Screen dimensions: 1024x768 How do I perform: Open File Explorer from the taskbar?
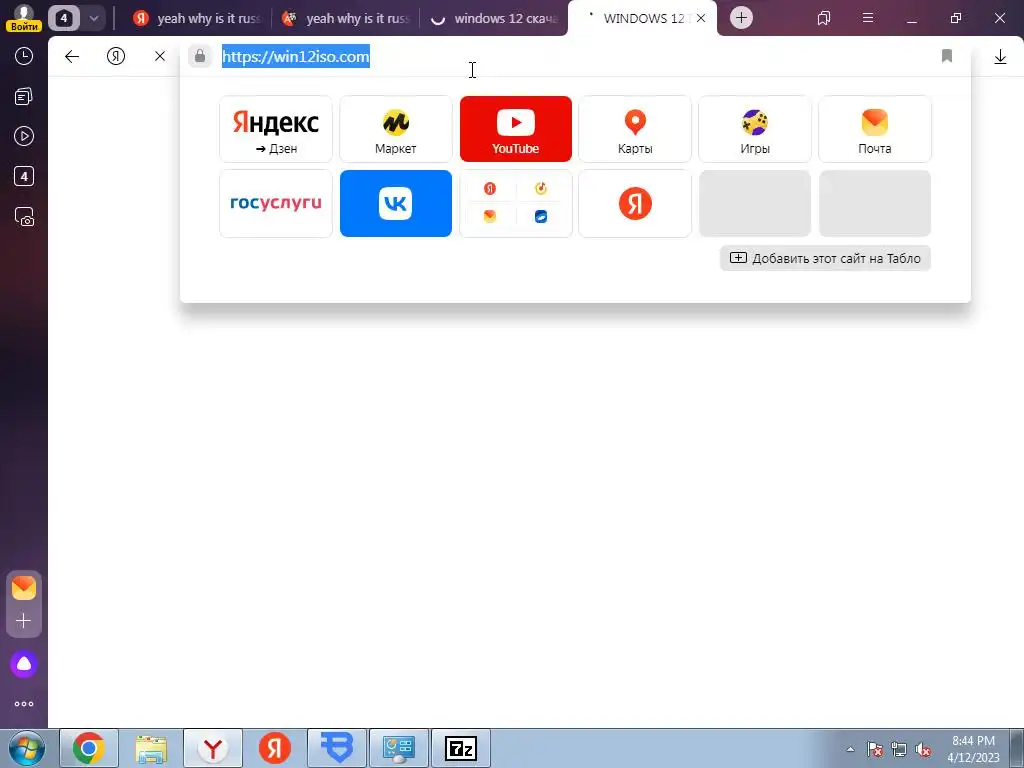click(151, 748)
